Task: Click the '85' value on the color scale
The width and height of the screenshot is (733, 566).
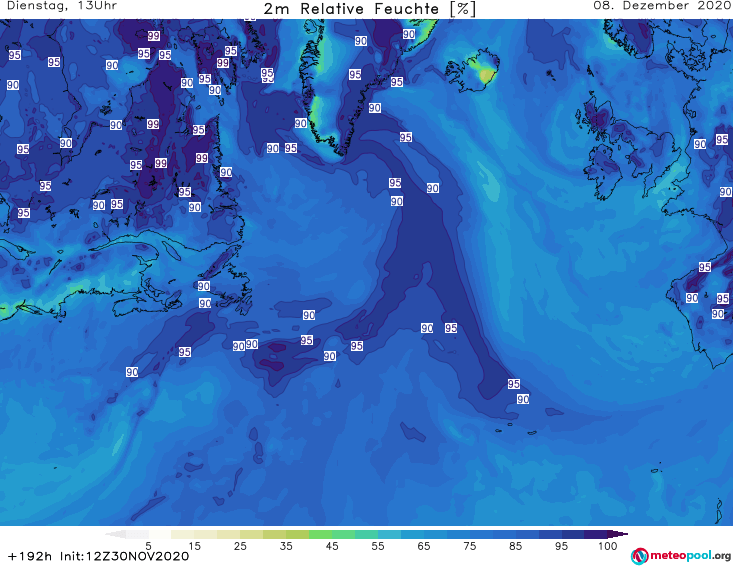Action: 516,546
